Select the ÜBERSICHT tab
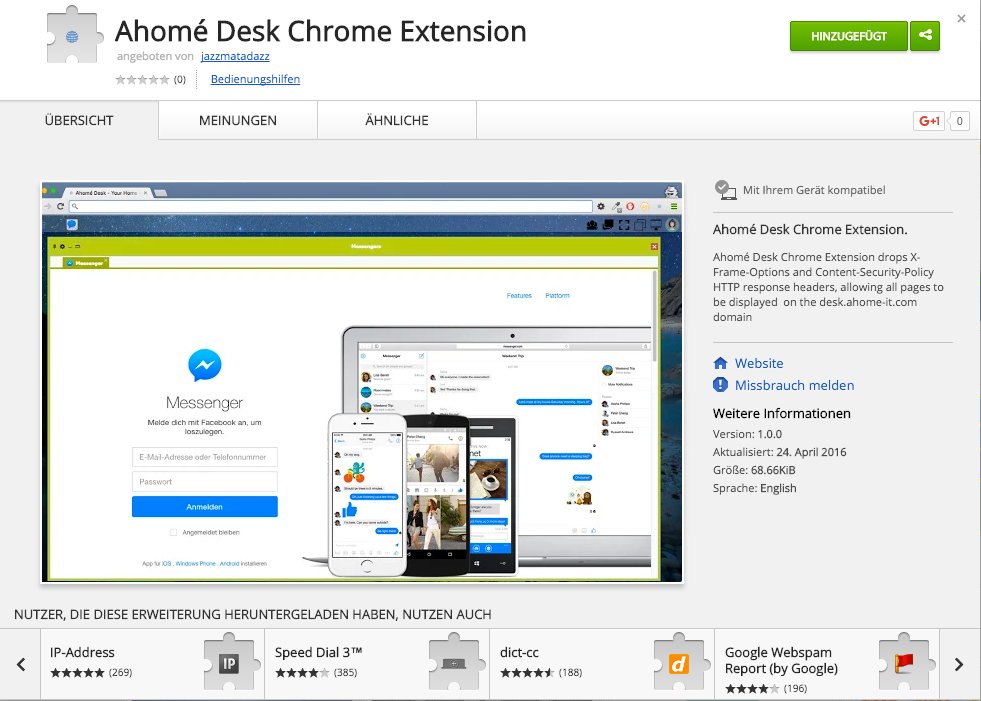The height and width of the screenshot is (701, 981). [x=79, y=120]
